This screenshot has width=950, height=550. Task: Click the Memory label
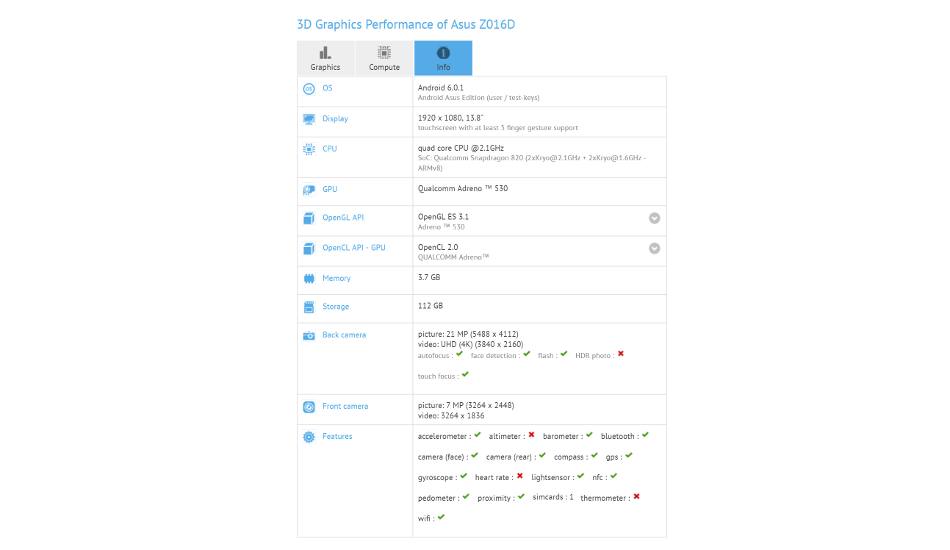click(x=336, y=279)
